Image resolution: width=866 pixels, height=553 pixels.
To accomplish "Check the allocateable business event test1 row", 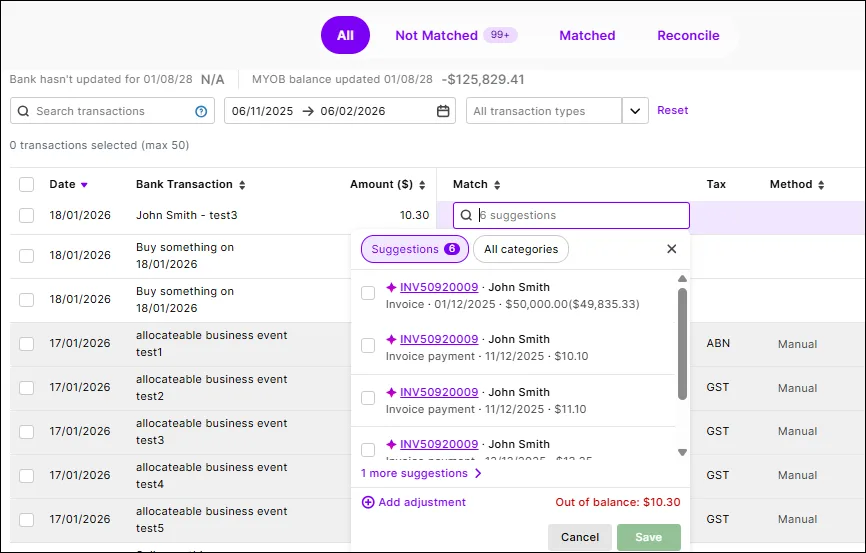I will coord(27,344).
